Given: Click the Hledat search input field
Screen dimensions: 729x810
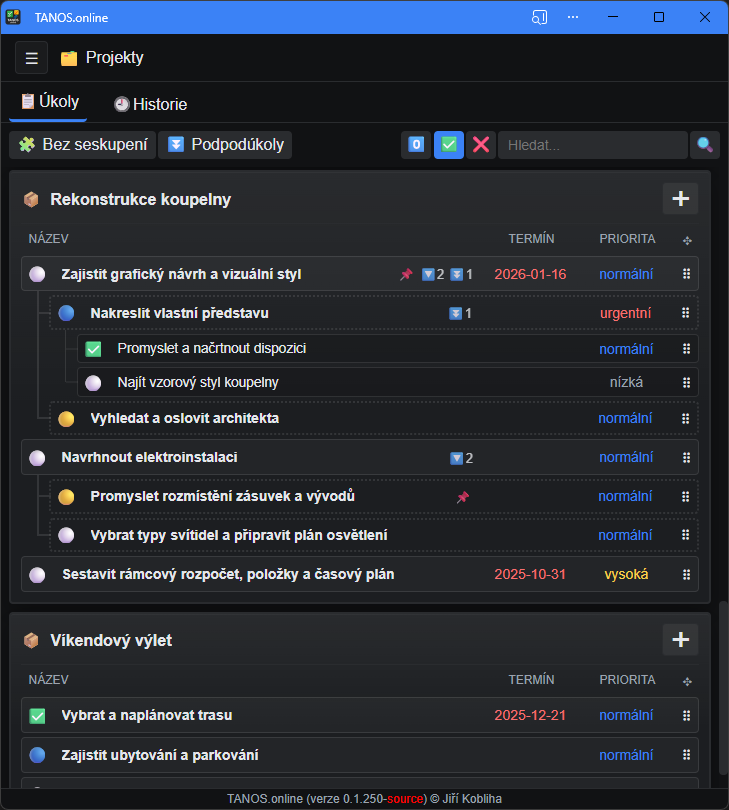Looking at the screenshot, I should coord(592,145).
